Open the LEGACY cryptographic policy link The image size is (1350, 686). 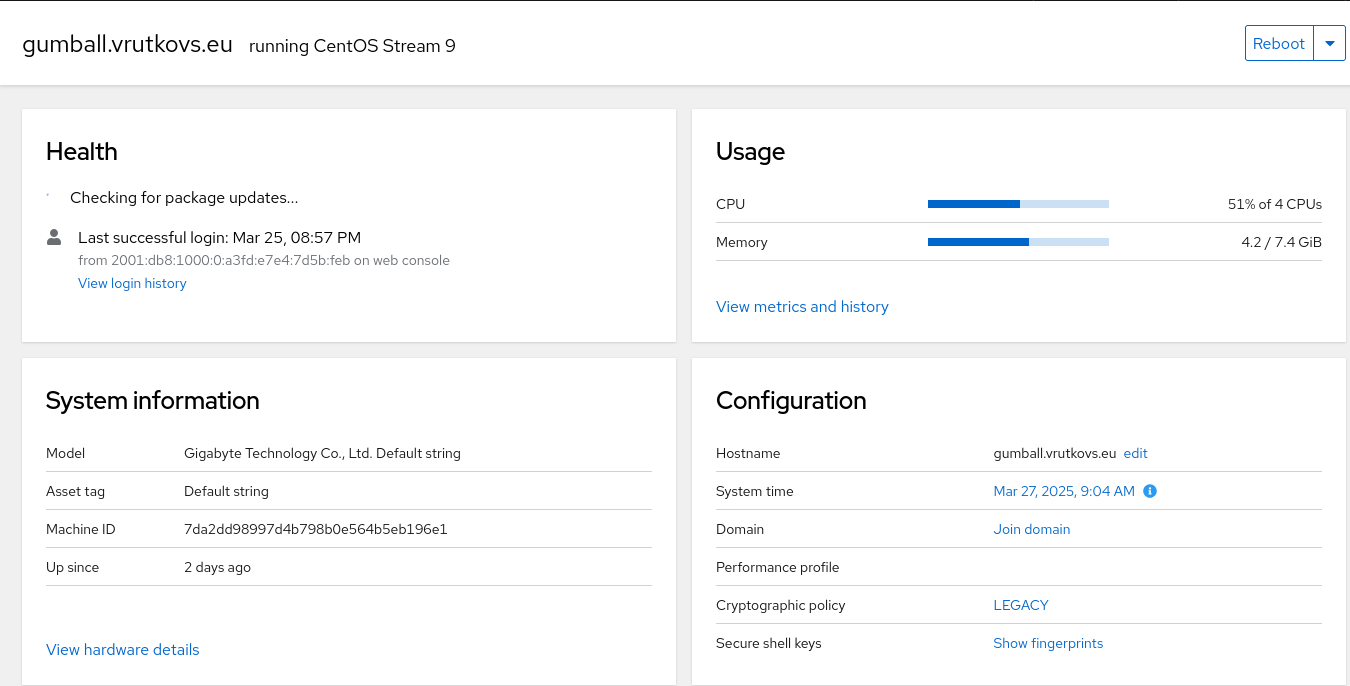(1020, 605)
